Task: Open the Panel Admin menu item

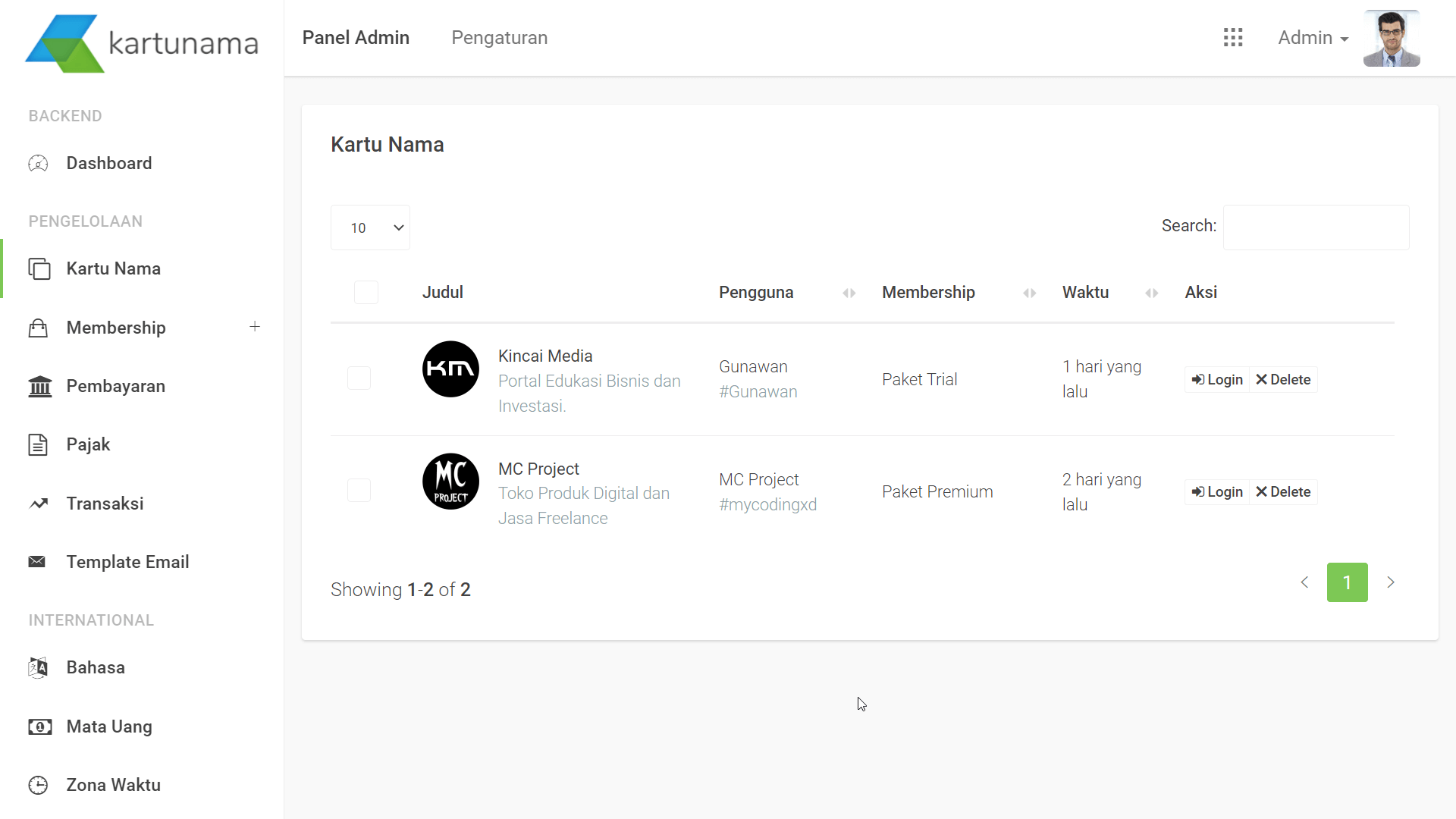Action: tap(356, 37)
